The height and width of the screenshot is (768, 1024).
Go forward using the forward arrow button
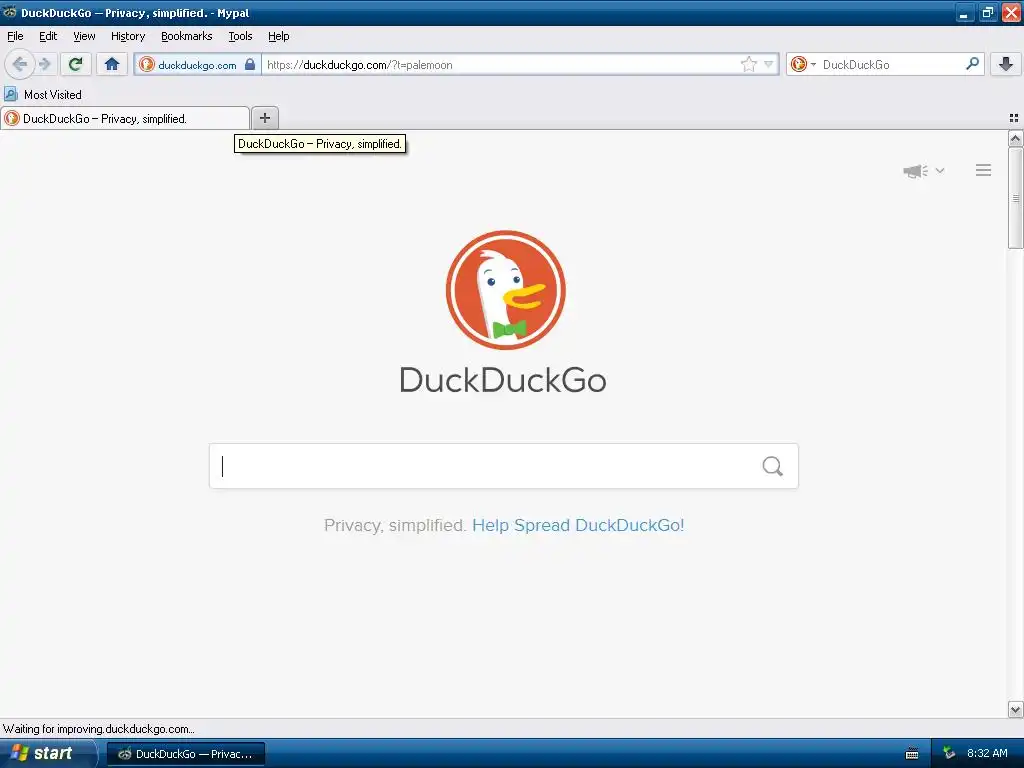(x=45, y=64)
